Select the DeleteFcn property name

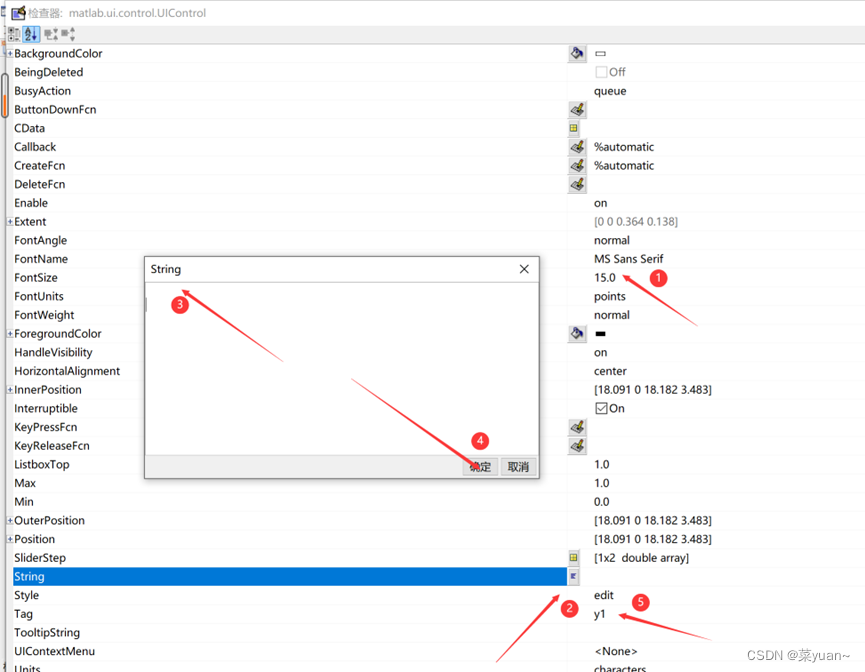[x=40, y=184]
